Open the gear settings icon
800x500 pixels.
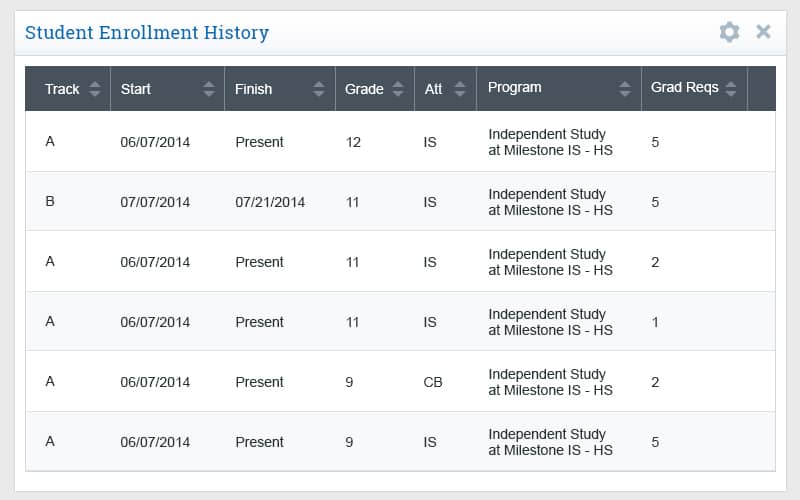point(729,32)
